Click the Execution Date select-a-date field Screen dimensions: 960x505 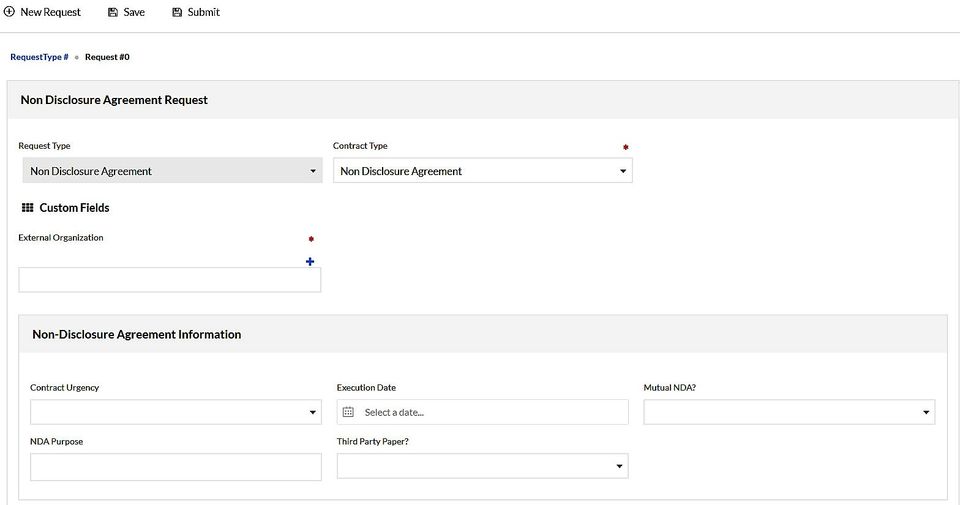(x=490, y=412)
